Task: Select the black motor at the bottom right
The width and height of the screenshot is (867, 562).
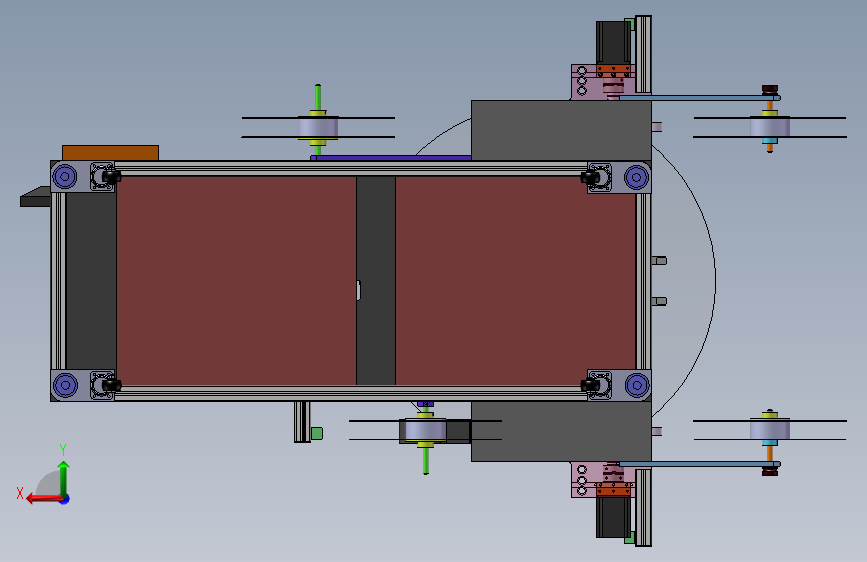Action: coord(613,517)
